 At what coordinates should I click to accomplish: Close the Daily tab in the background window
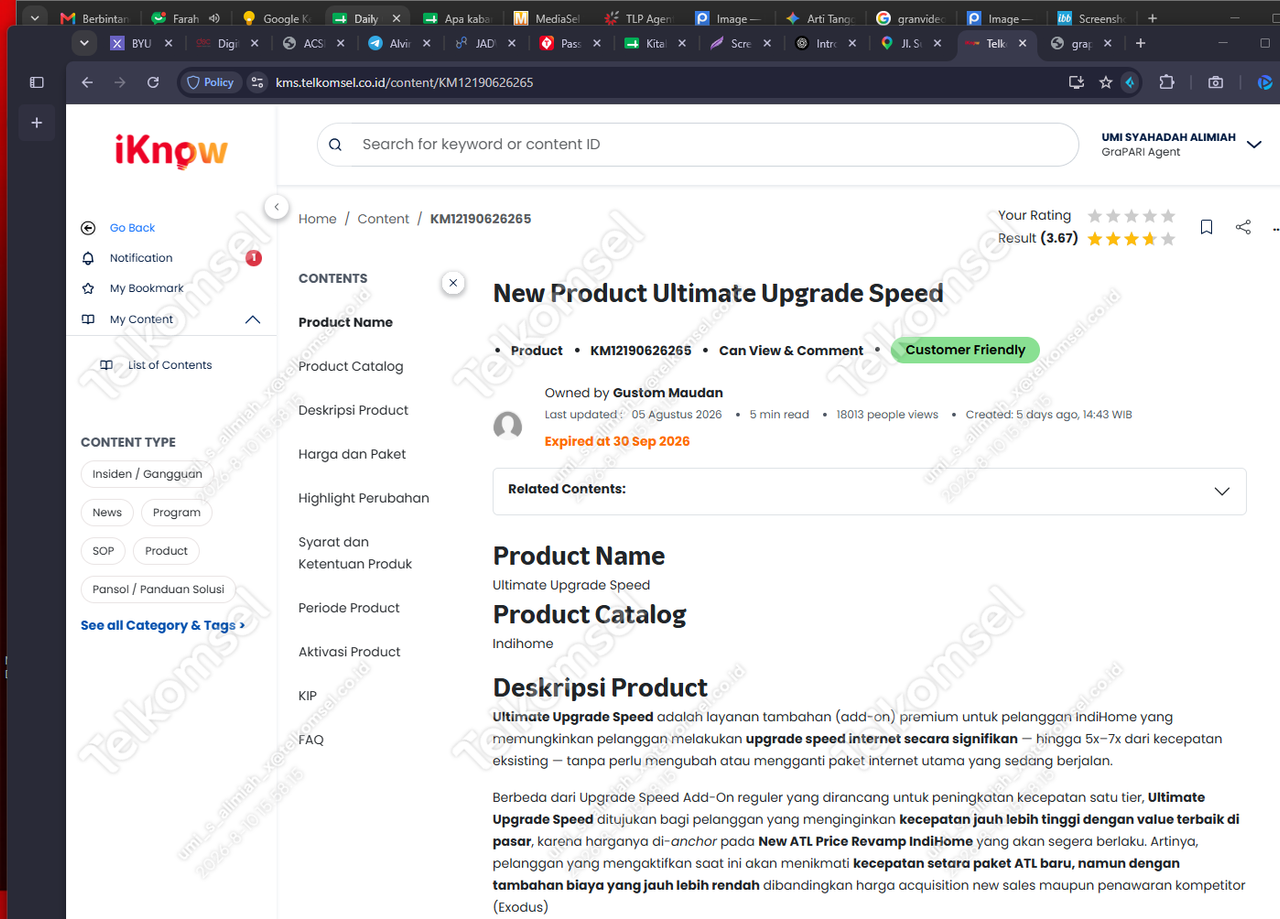395,18
